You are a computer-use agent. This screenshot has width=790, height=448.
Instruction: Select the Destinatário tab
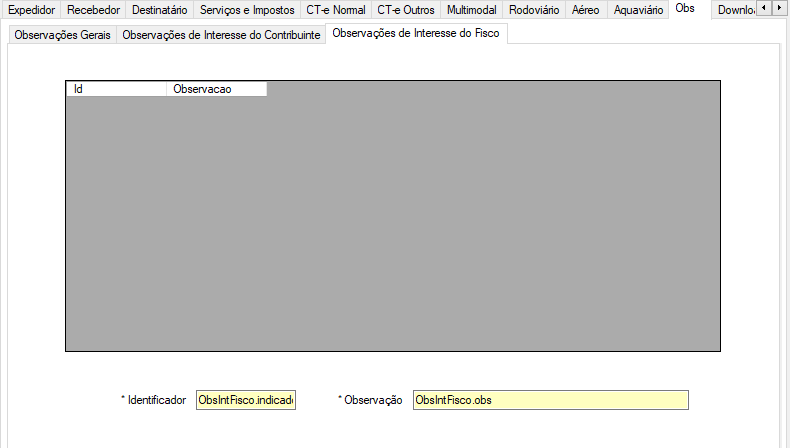(159, 10)
